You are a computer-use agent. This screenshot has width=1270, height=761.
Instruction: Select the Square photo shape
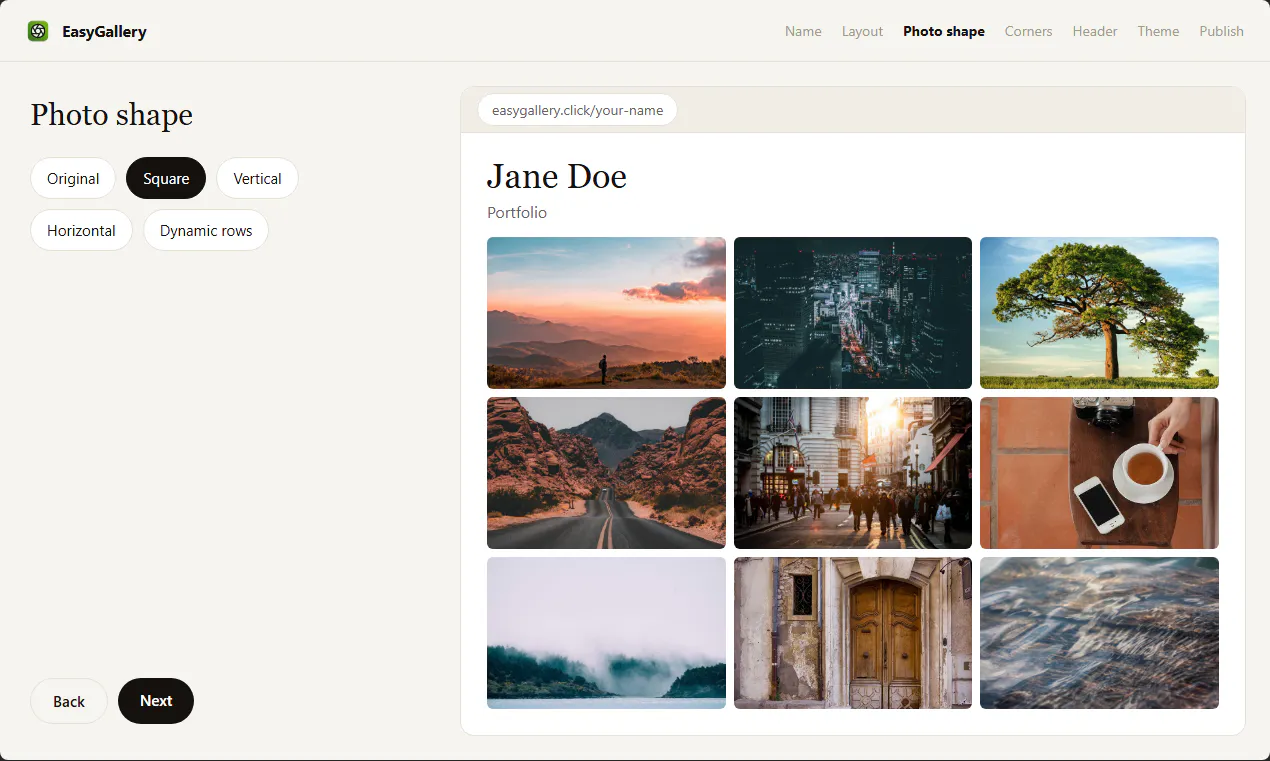tap(166, 178)
